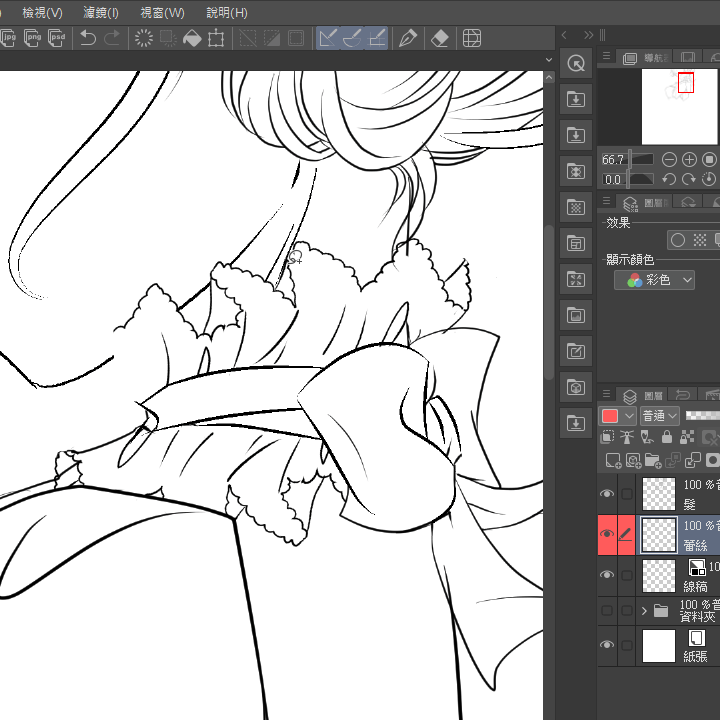Rotate canvas left in the Navigator
The image size is (720, 720).
669,179
